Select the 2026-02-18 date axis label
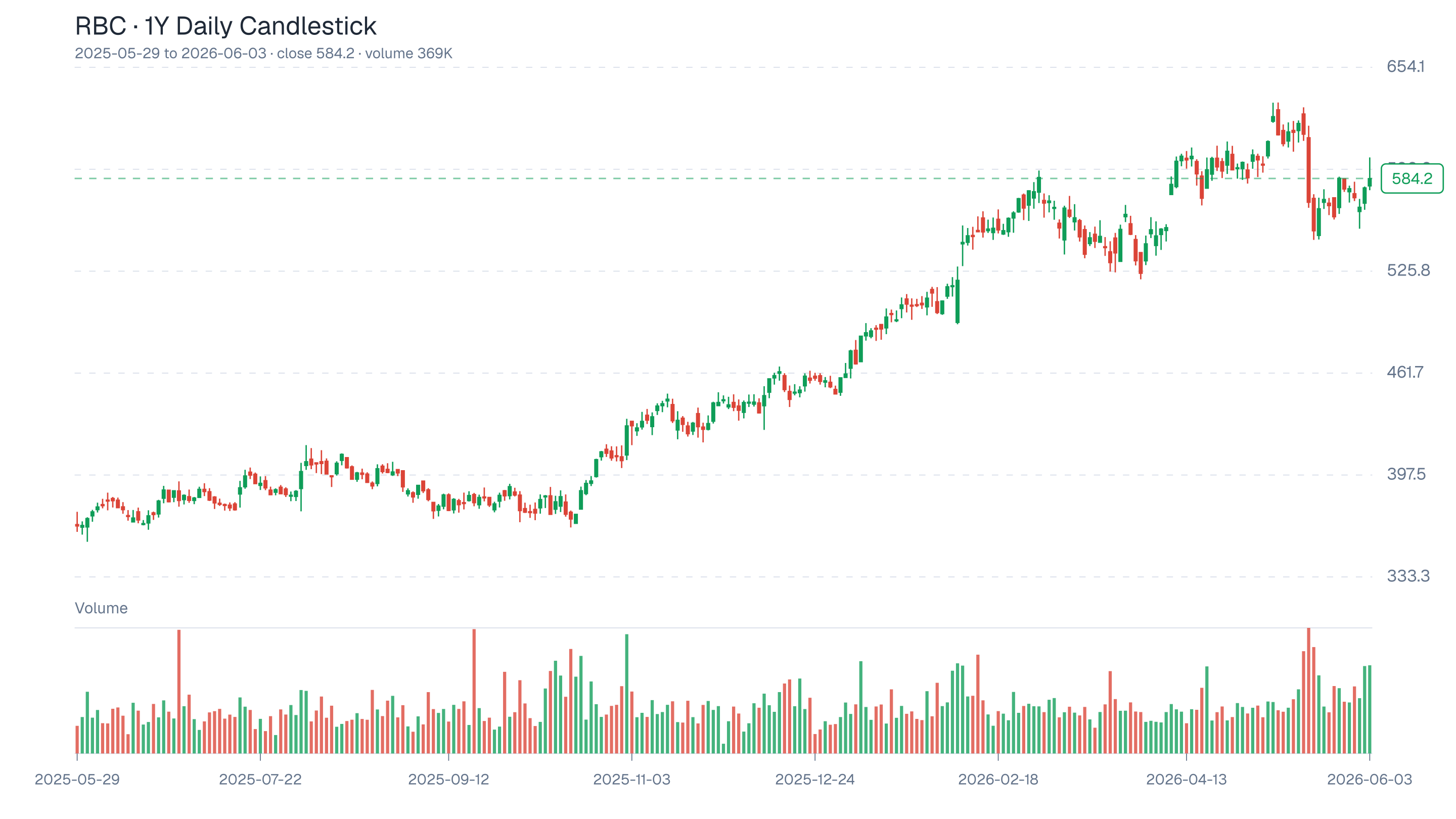Viewport: 1456px width, 819px height. click(x=998, y=780)
